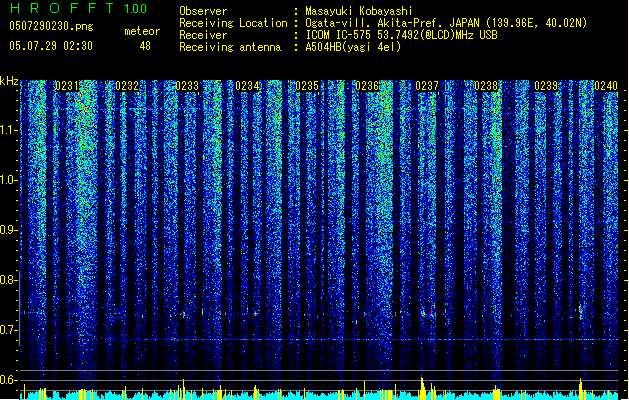The height and width of the screenshot is (400, 629).
Task: Click the tallest yellow peak near 0237
Action: (x=422, y=388)
